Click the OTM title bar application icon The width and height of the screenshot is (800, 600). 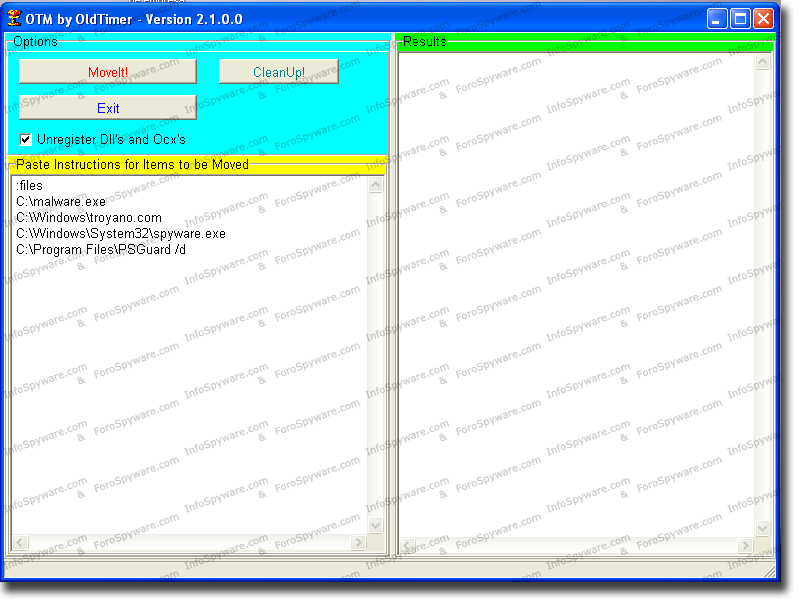[x=14, y=19]
